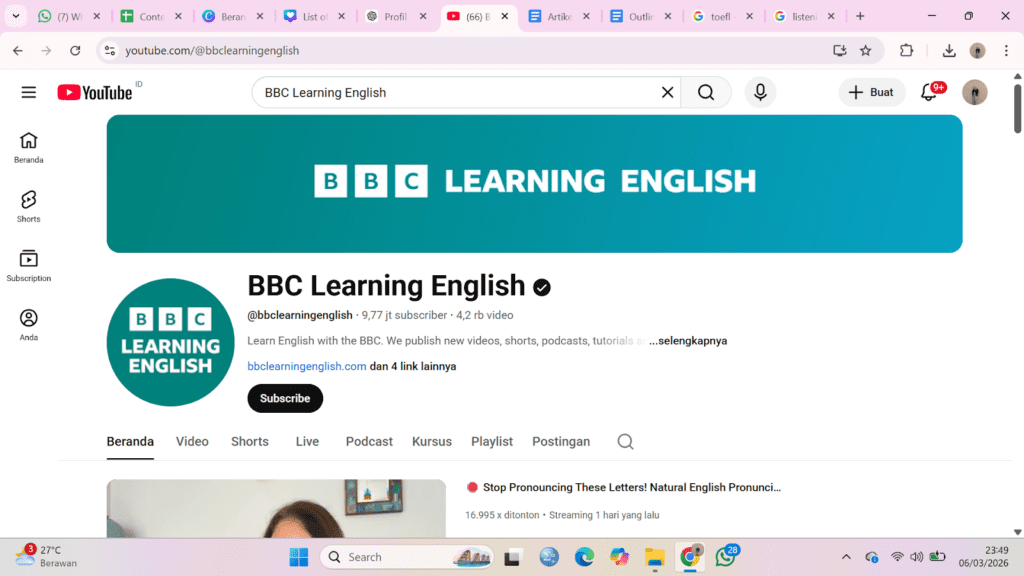Click the YouTube logo
The height and width of the screenshot is (576, 1024).
pyautogui.click(x=95, y=92)
